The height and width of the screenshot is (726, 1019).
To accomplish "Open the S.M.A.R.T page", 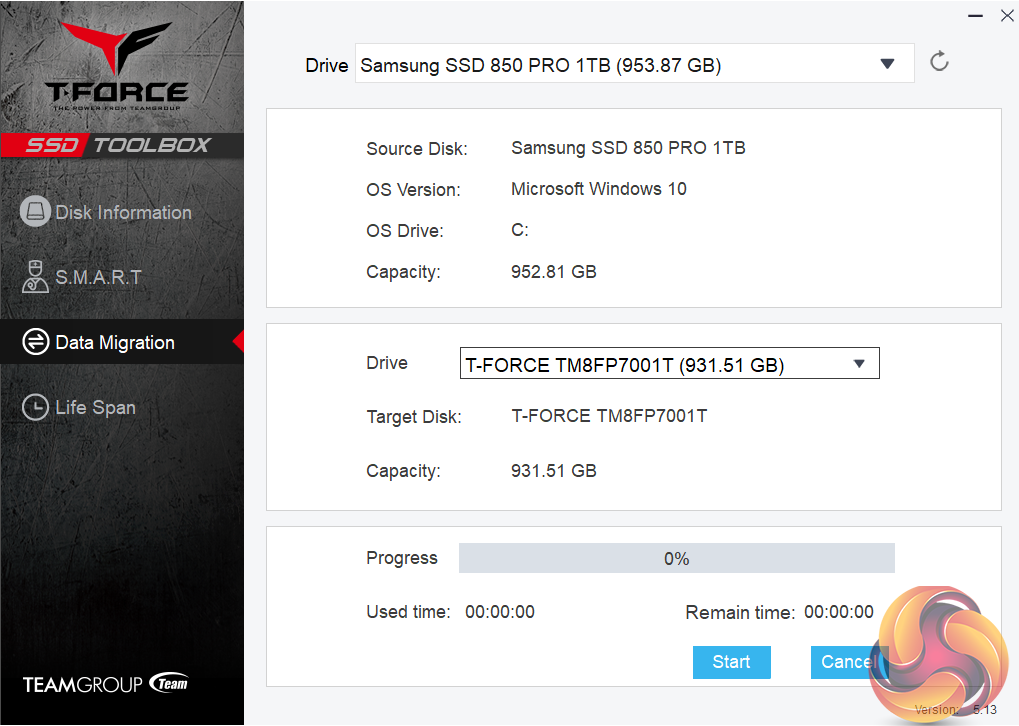I will pos(122,277).
